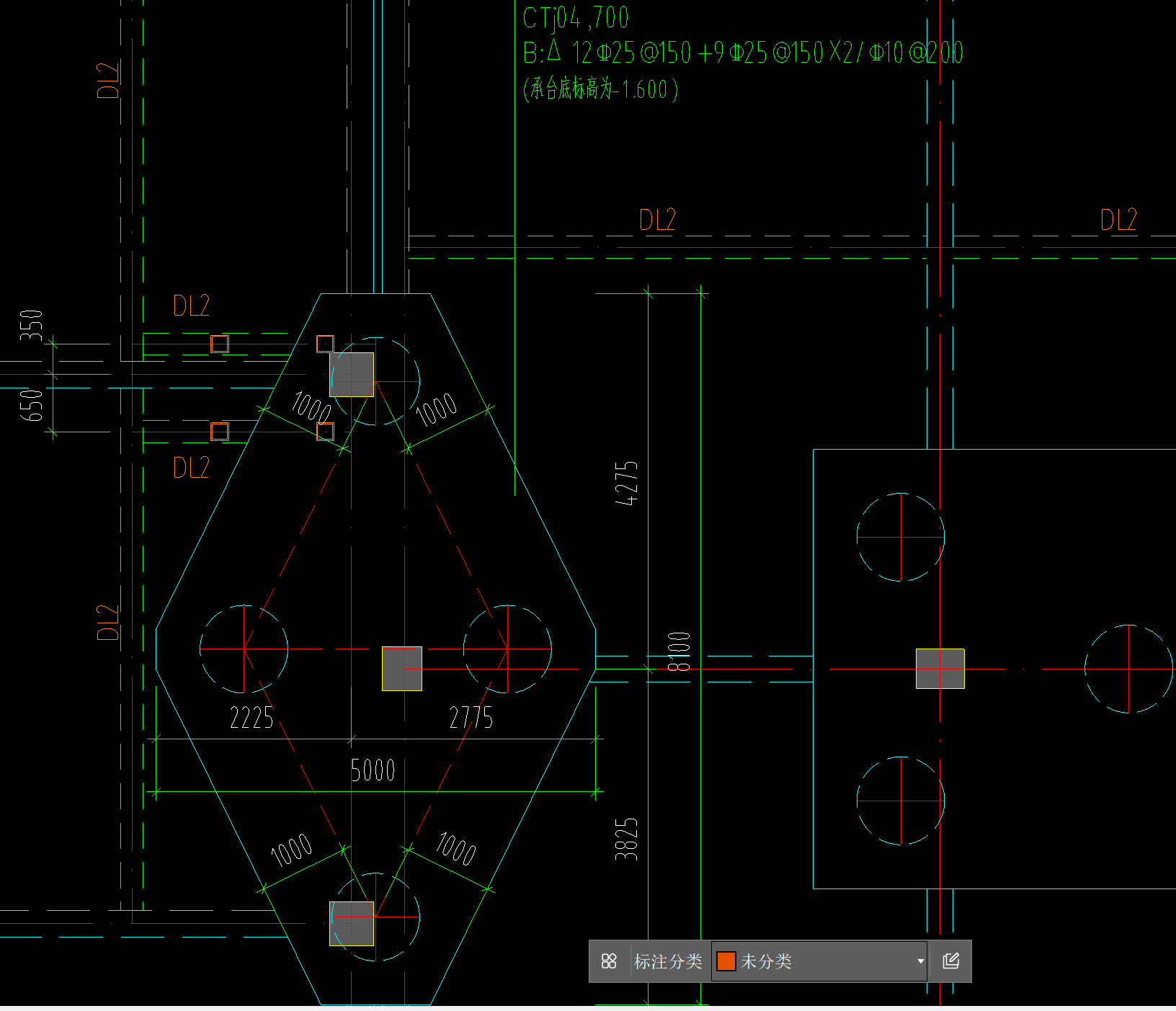Select gray column square between 2225 and 2775
1176x1011 pixels.
(402, 669)
